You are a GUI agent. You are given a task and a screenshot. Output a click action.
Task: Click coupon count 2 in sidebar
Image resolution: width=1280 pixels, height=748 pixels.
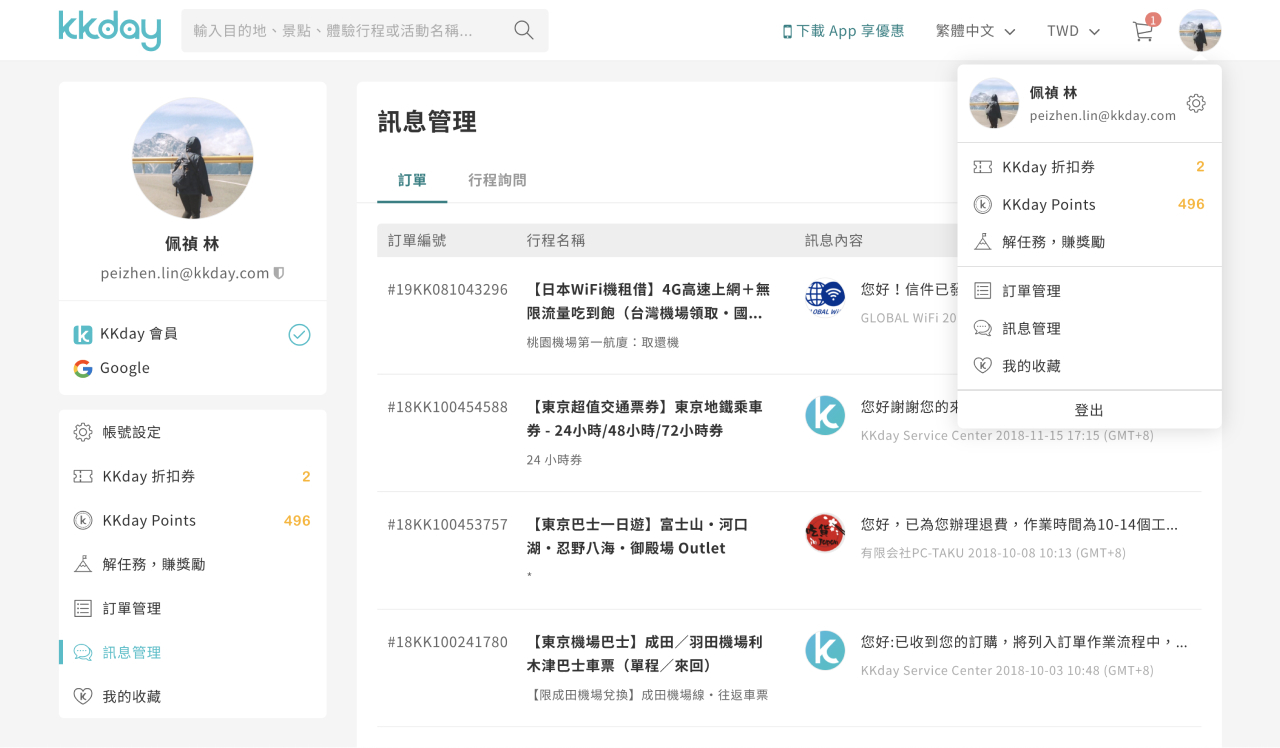pyautogui.click(x=306, y=476)
